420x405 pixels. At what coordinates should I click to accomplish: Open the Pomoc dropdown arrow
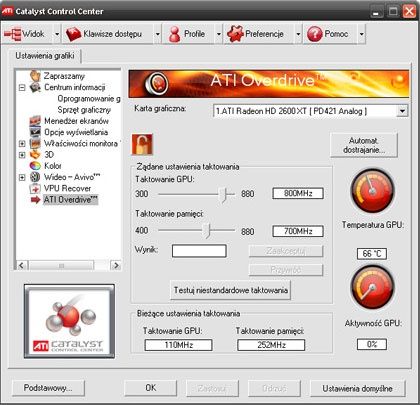pyautogui.click(x=361, y=34)
